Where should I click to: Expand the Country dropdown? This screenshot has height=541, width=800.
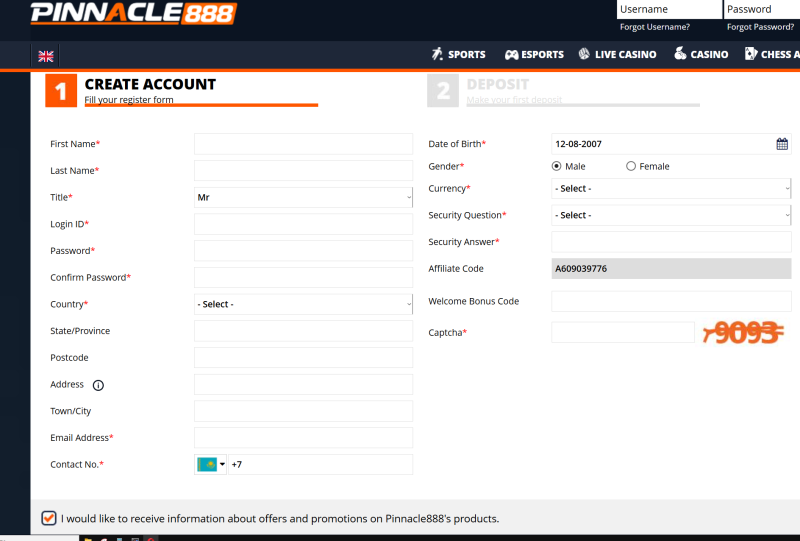coord(303,304)
